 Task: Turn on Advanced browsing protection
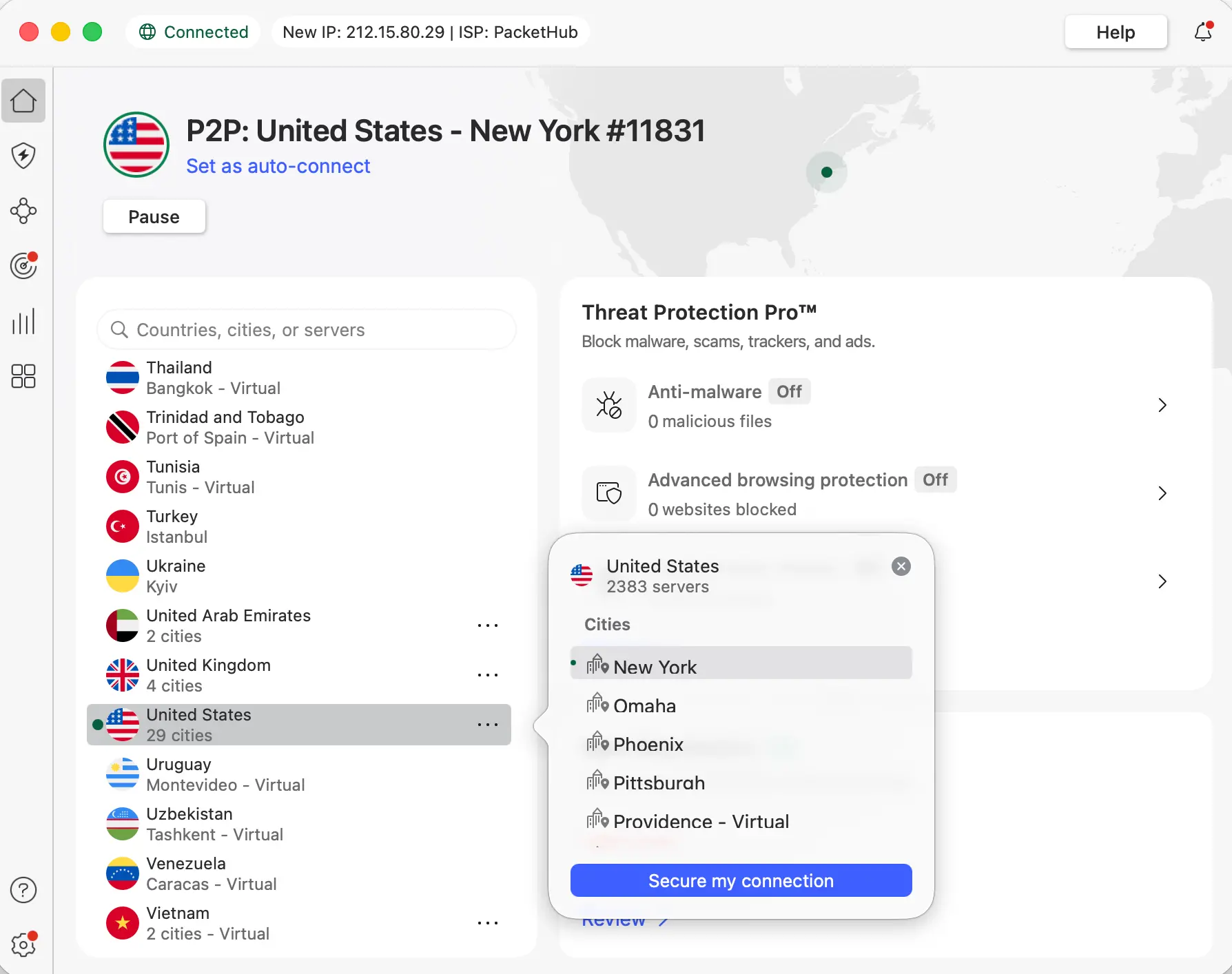tap(936, 479)
